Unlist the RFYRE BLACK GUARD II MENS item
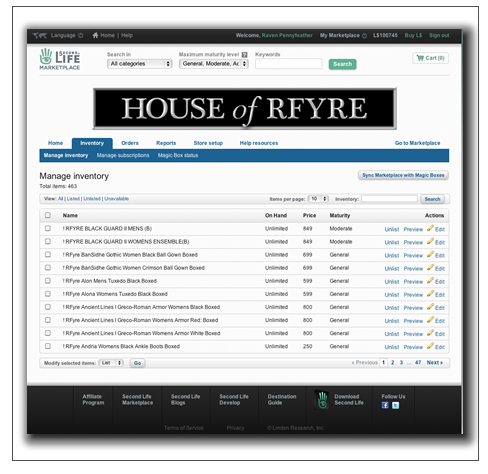Image resolution: width=488 pixels, height=474 pixels. (392, 229)
